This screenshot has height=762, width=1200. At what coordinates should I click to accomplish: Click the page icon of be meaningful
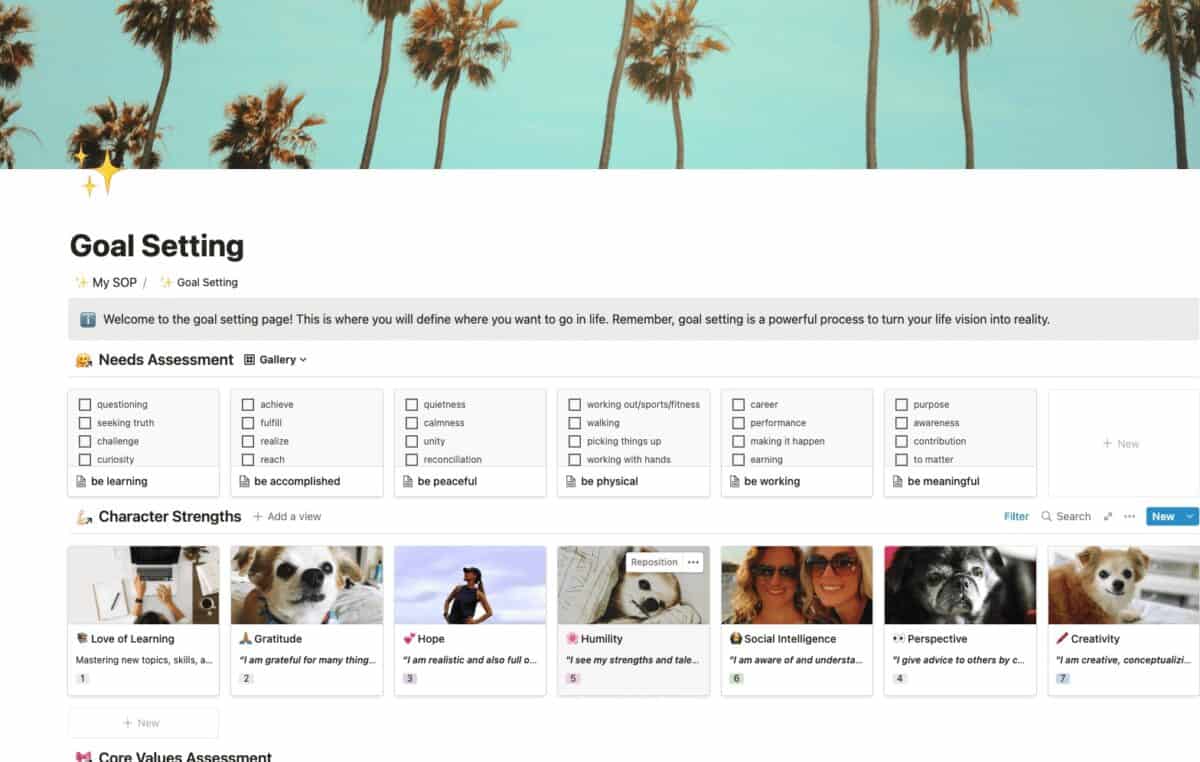pos(898,482)
